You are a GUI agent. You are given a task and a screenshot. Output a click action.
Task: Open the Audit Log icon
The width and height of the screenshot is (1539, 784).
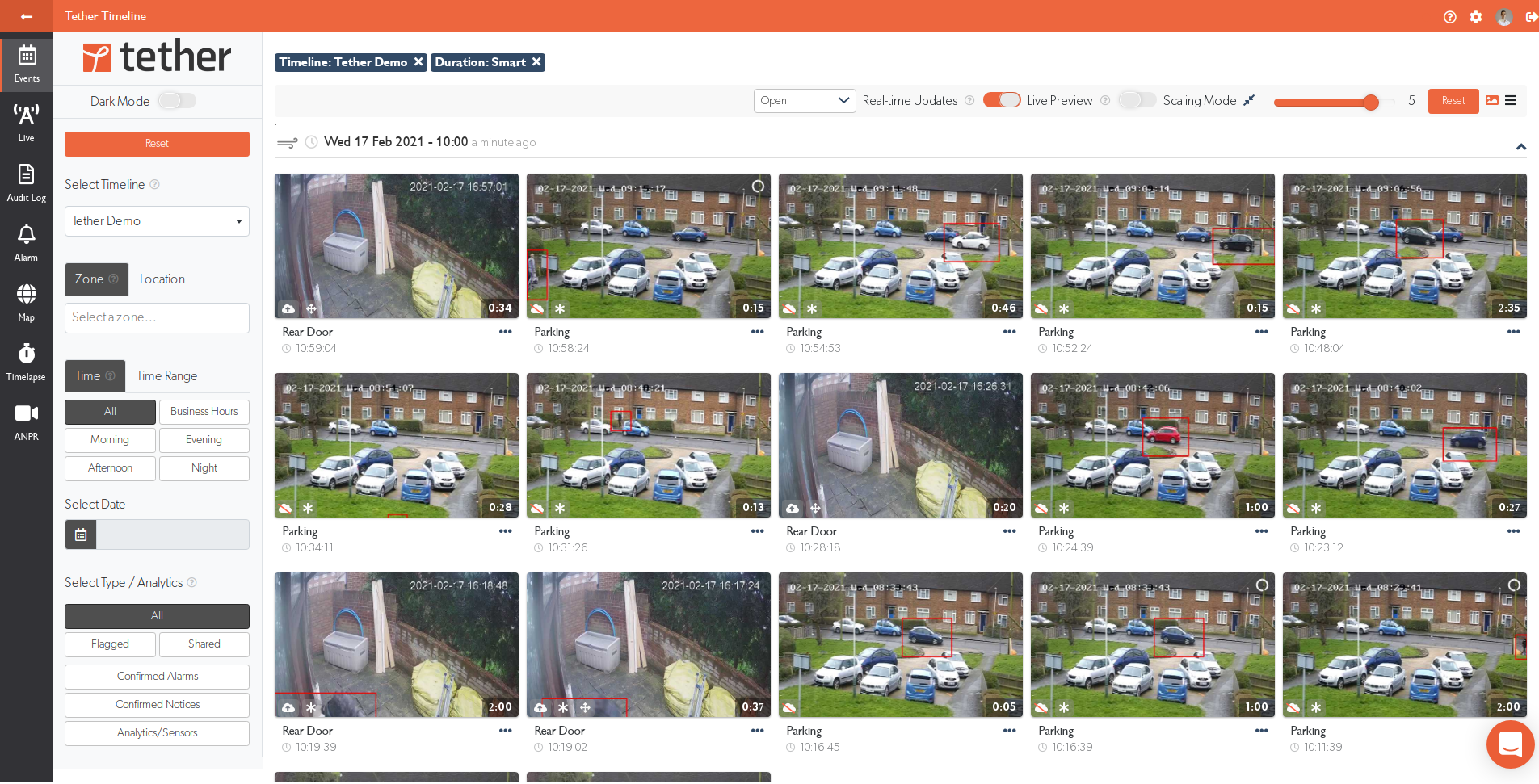26,182
